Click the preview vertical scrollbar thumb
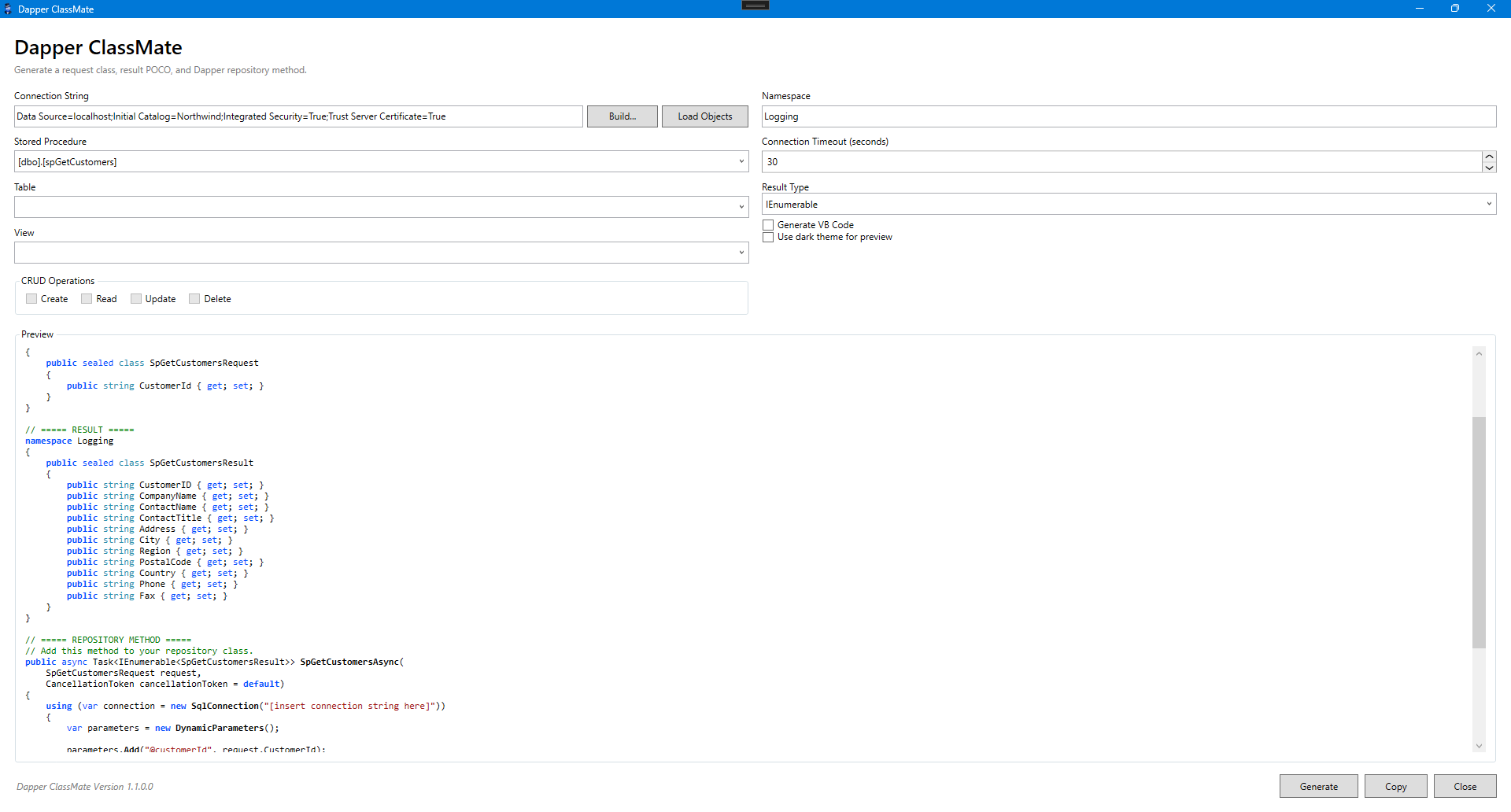 point(1479,533)
